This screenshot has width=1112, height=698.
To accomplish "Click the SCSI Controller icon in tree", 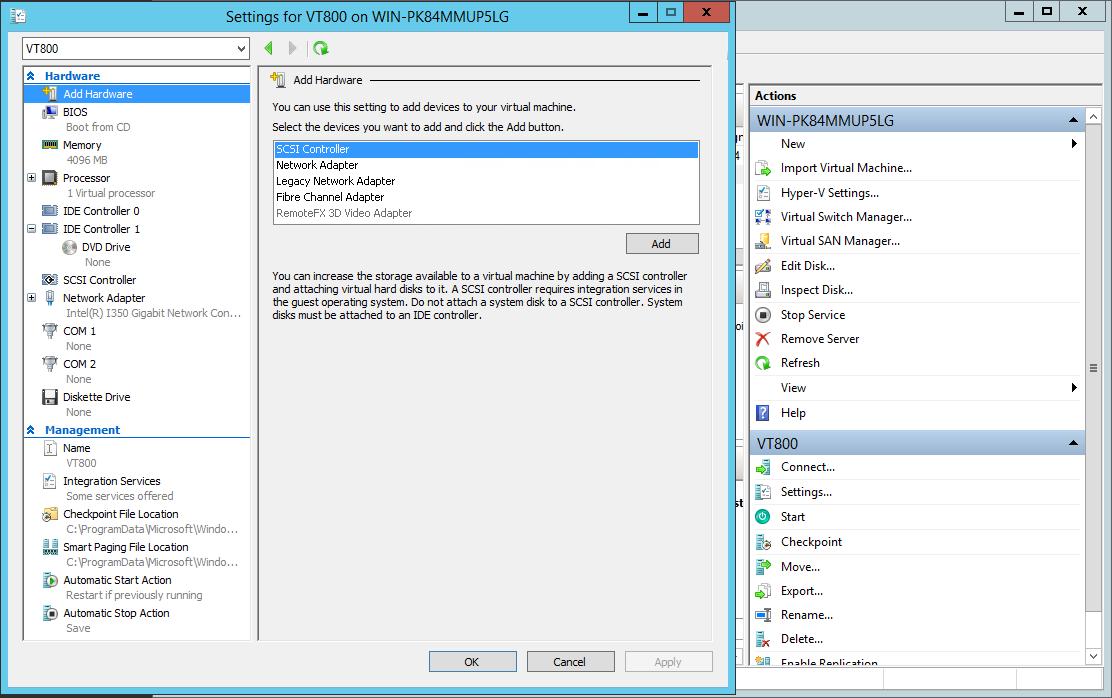I will 50,279.
